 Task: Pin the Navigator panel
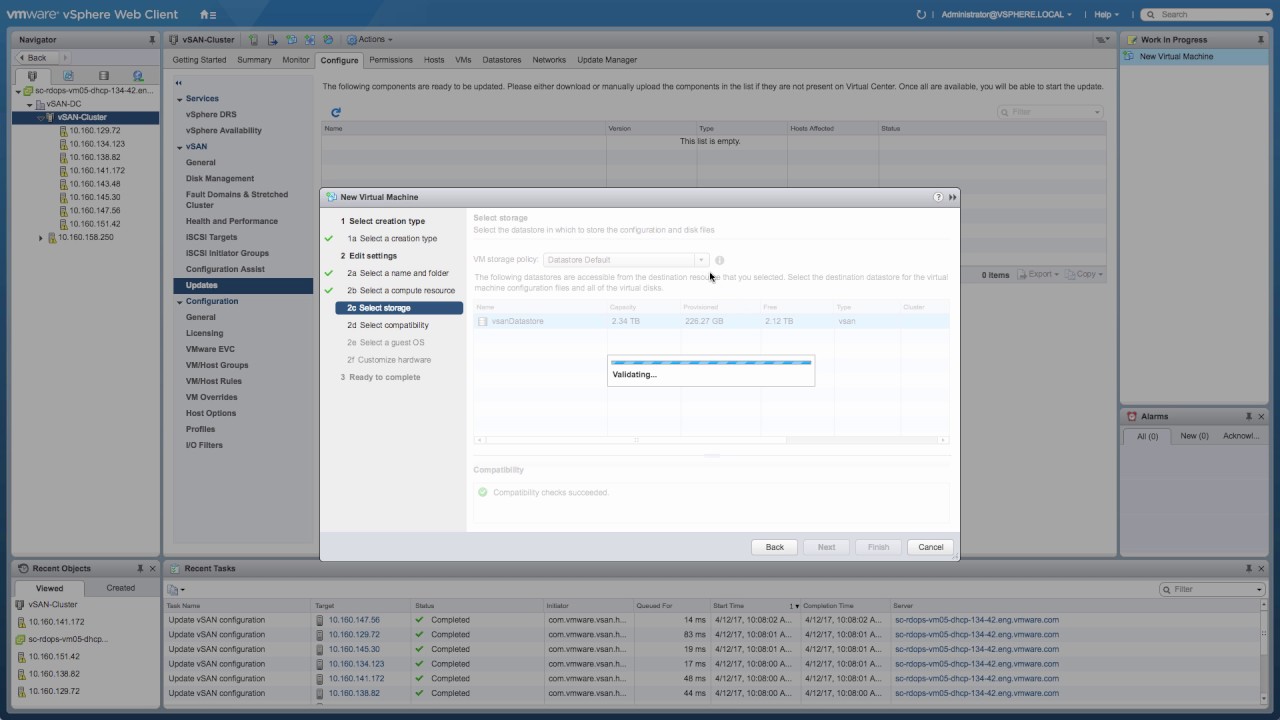coord(152,40)
